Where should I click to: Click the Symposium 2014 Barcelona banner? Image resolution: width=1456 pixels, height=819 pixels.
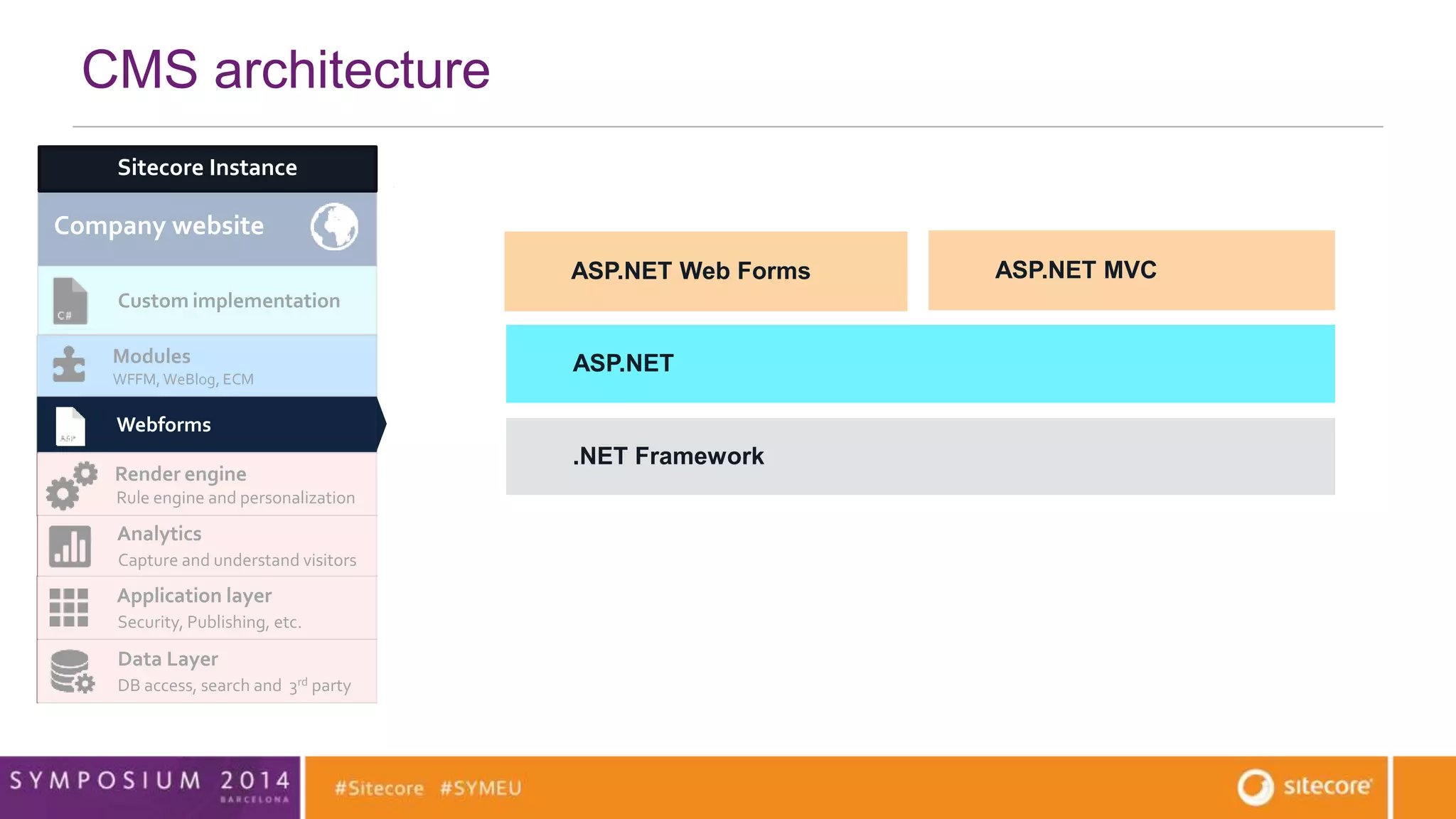[x=149, y=786]
